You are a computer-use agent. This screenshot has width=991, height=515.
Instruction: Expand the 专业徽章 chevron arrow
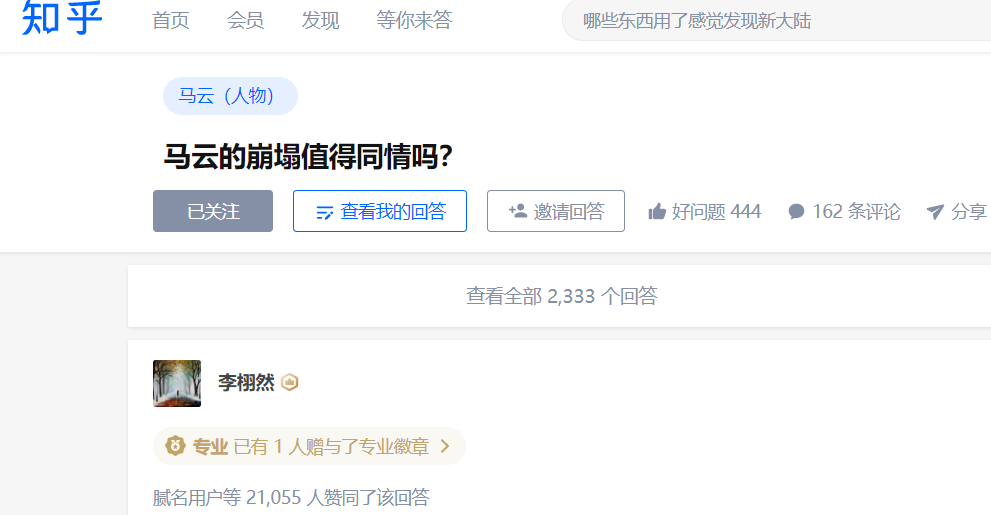pos(445,446)
